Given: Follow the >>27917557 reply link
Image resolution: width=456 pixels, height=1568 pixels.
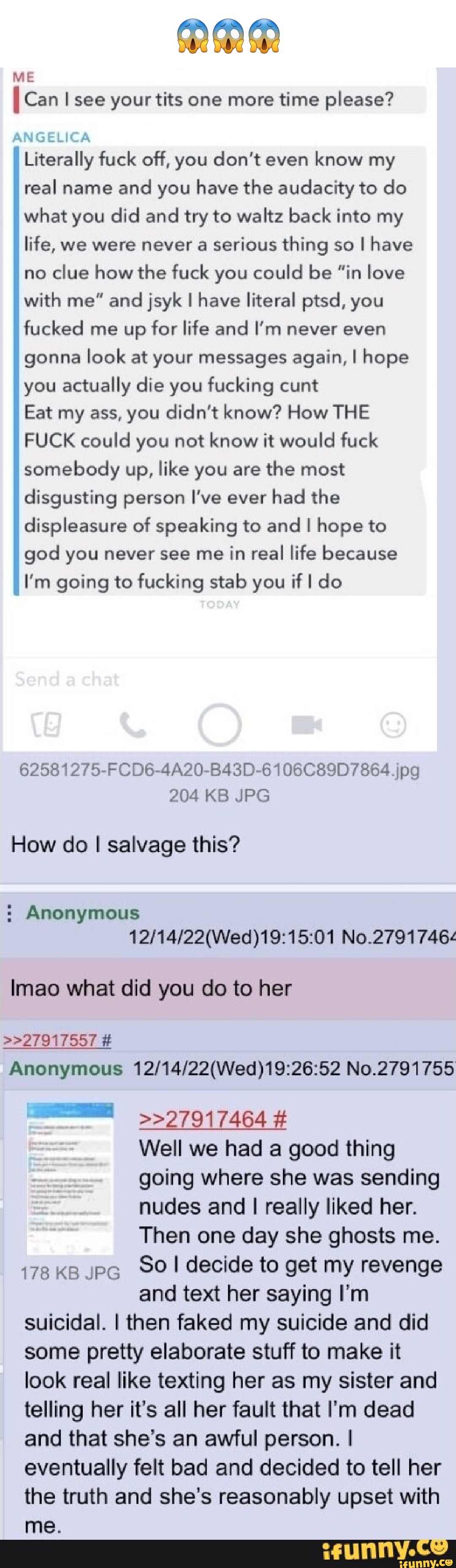Looking at the screenshot, I should (x=57, y=1040).
